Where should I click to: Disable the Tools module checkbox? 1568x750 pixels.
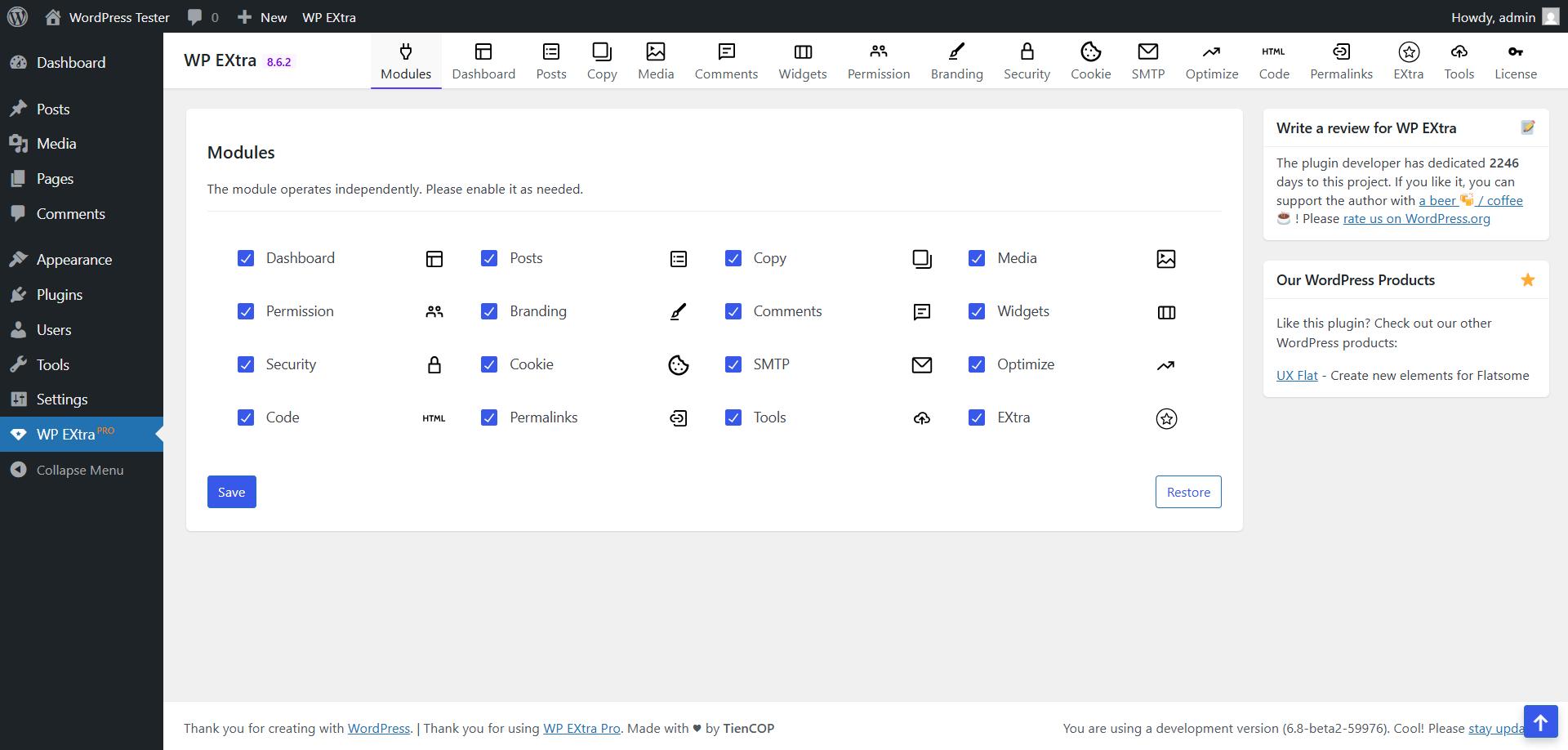(x=733, y=417)
